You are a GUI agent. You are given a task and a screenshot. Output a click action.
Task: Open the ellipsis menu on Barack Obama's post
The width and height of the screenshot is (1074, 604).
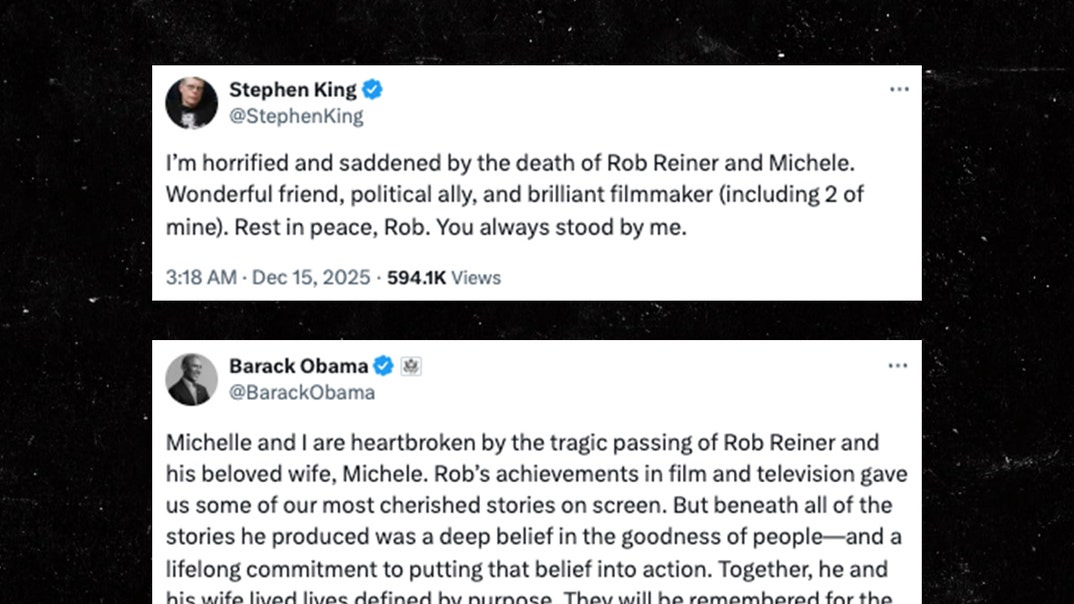pyautogui.click(x=899, y=366)
